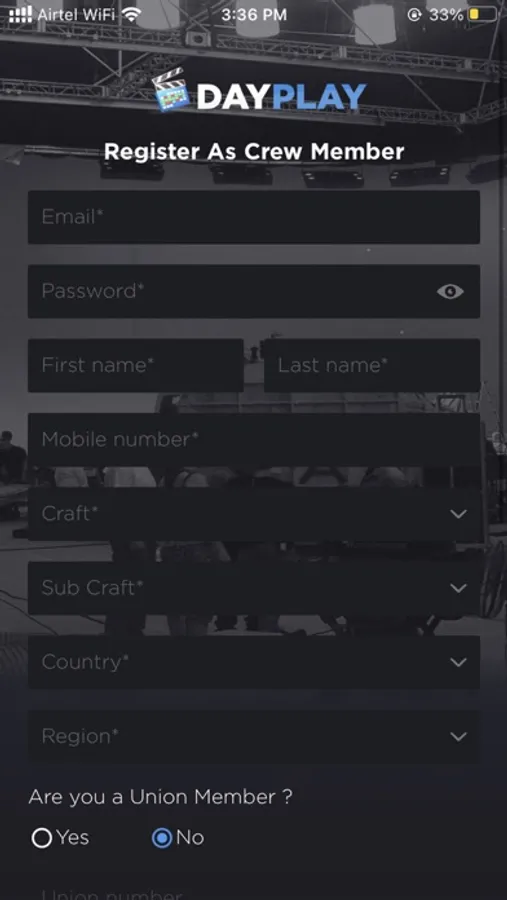Tap the WiFi status icon
The width and height of the screenshot is (507, 900).
point(132,14)
